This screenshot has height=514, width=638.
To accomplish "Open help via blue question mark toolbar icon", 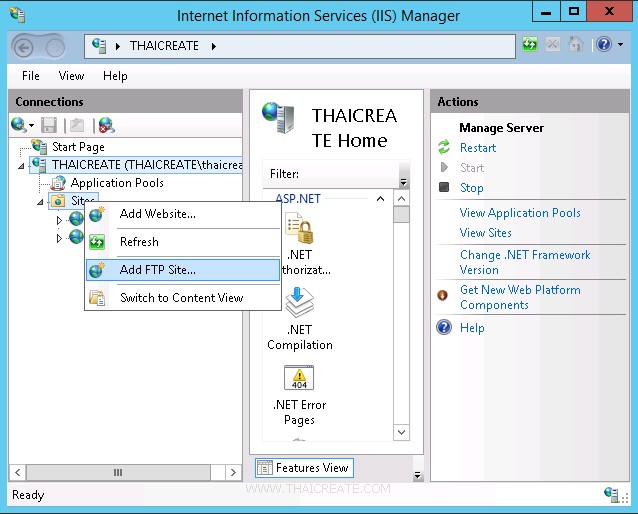I will pos(604,44).
